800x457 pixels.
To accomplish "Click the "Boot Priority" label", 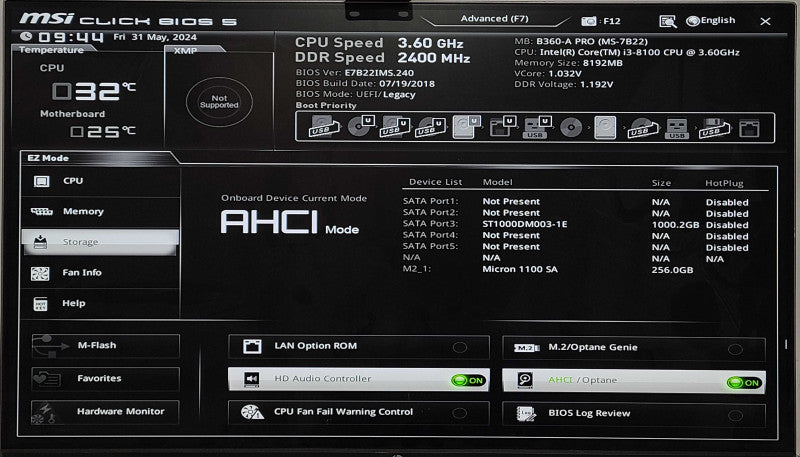I will coord(326,106).
